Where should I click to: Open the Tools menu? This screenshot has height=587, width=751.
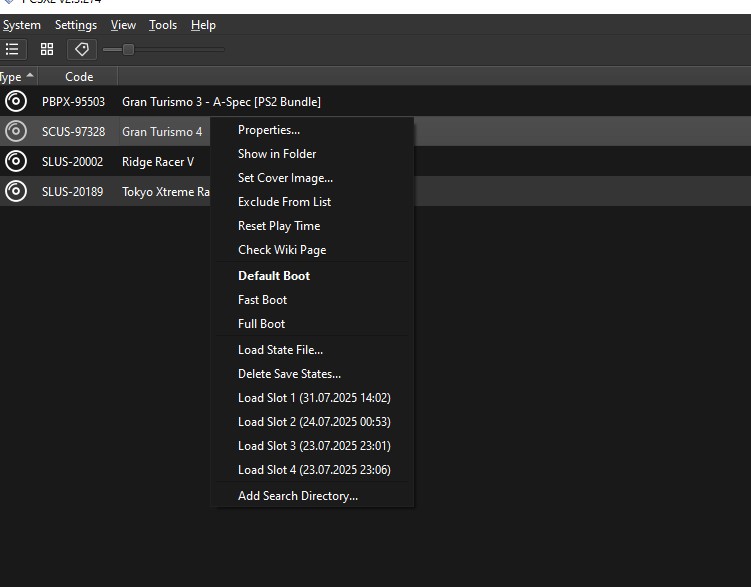point(163,25)
